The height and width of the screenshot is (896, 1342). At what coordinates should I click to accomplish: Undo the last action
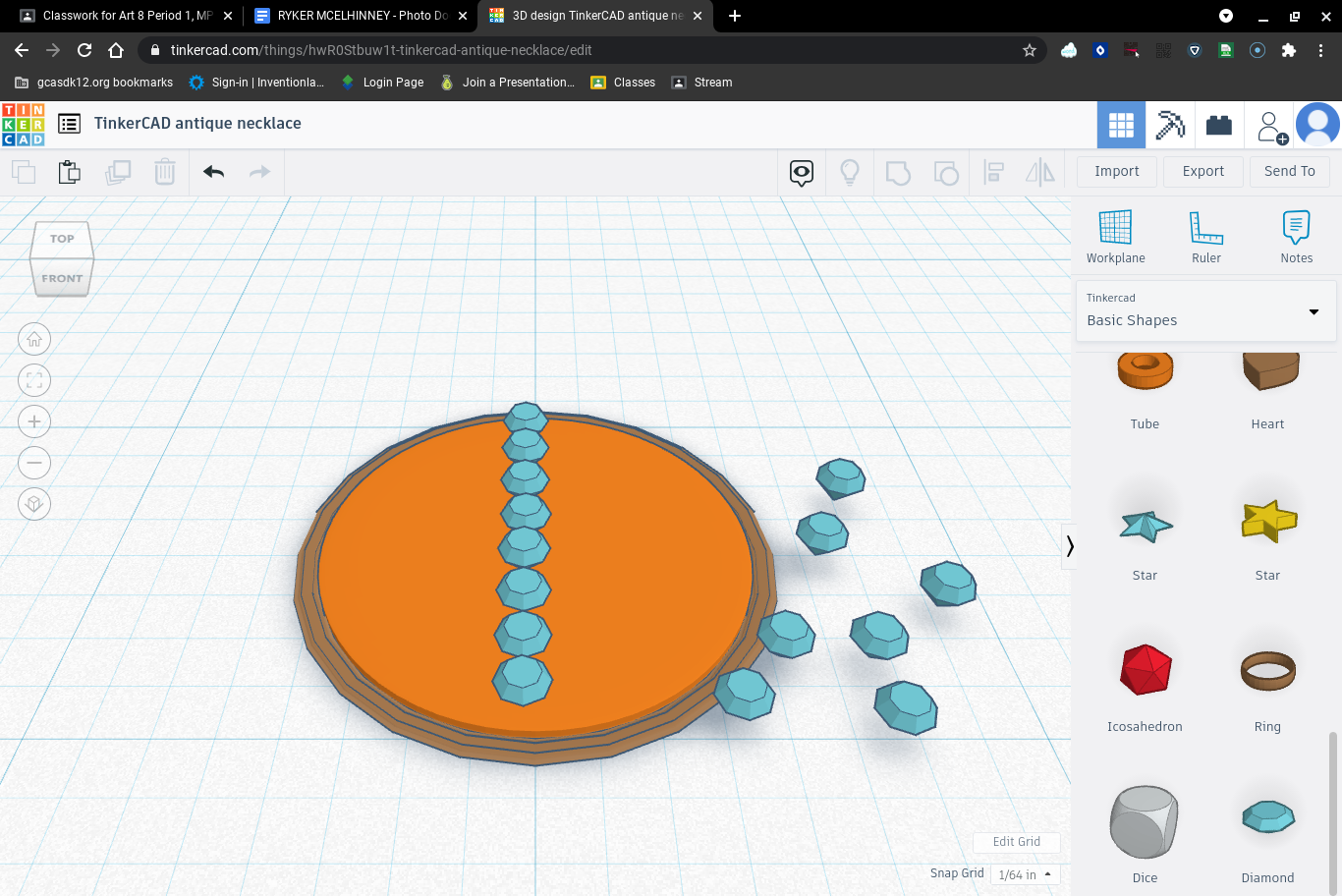[213, 172]
